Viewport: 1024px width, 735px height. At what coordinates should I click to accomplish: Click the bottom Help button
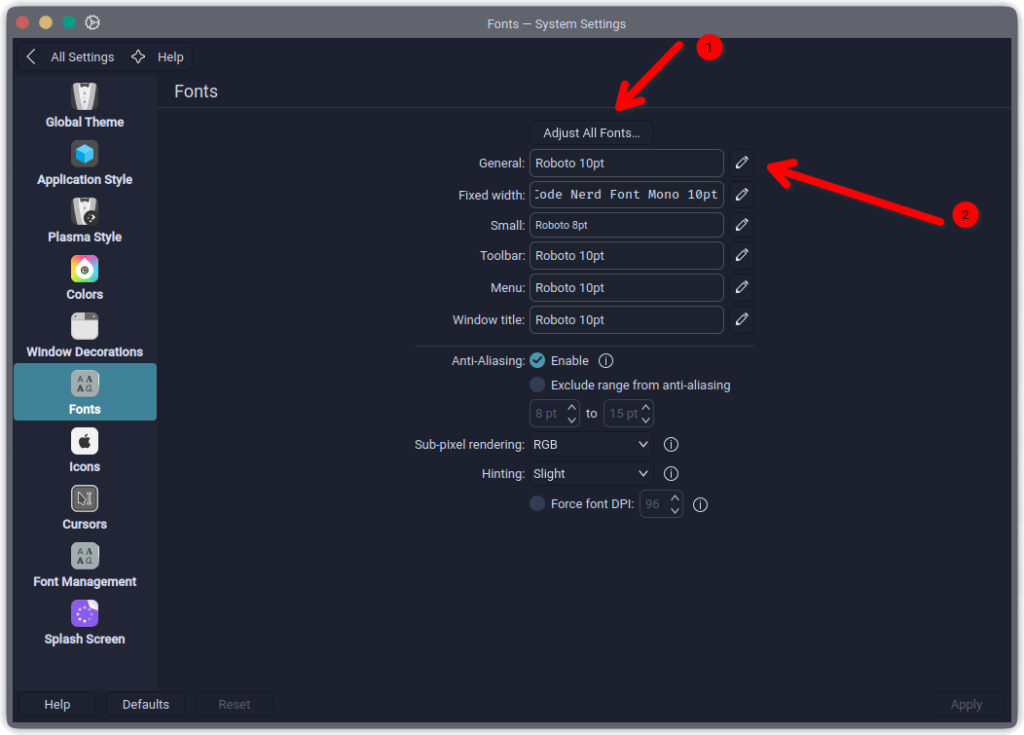pyautogui.click(x=57, y=704)
